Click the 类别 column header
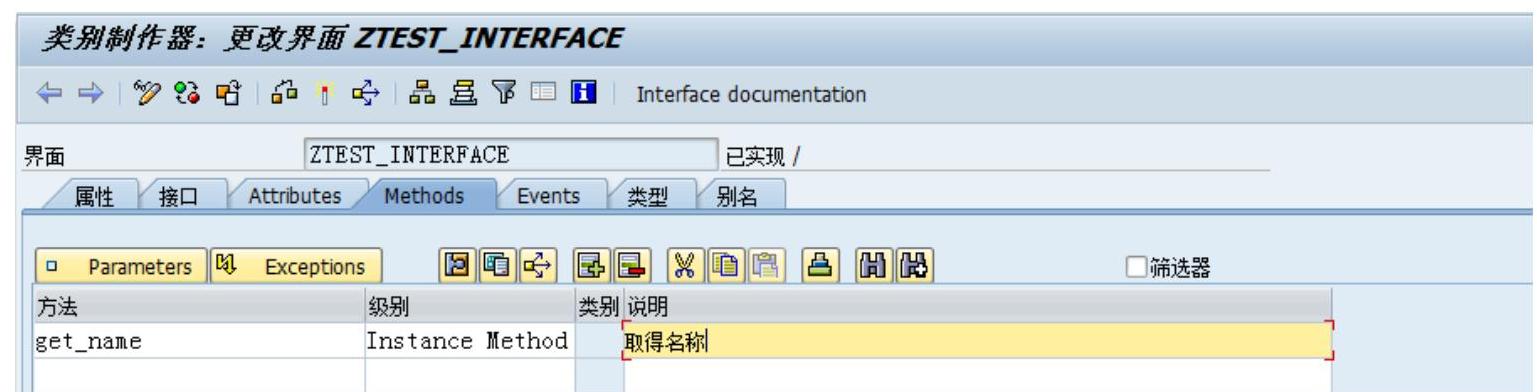 point(600,305)
